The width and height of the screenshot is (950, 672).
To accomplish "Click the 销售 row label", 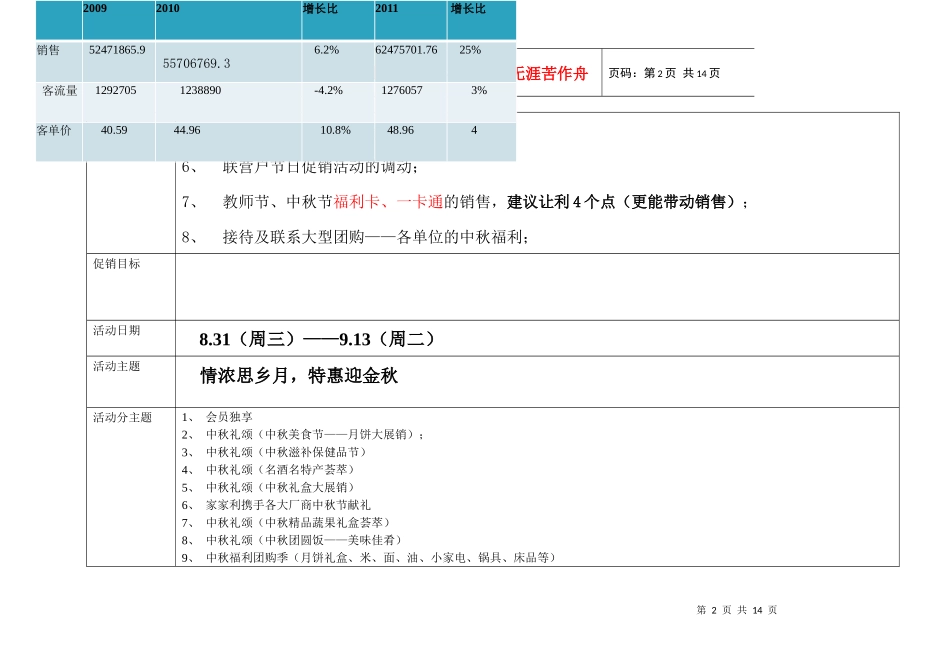I will (x=48, y=50).
